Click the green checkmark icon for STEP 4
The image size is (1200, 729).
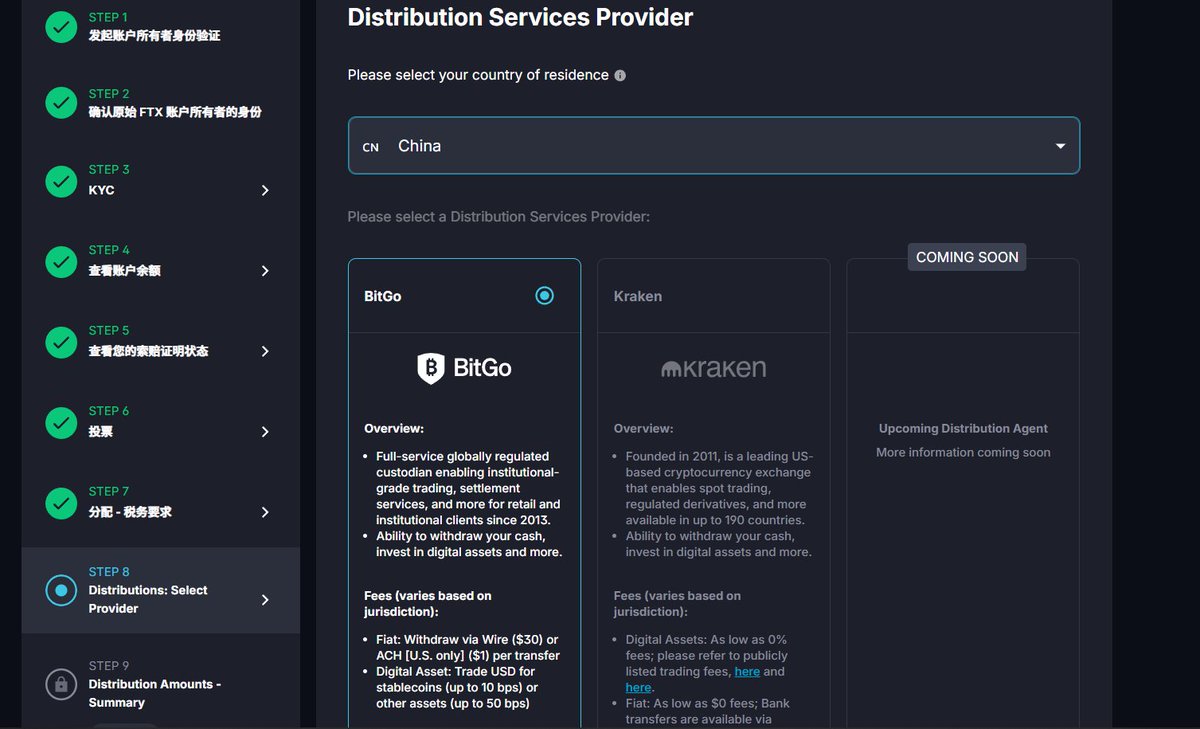click(61, 261)
